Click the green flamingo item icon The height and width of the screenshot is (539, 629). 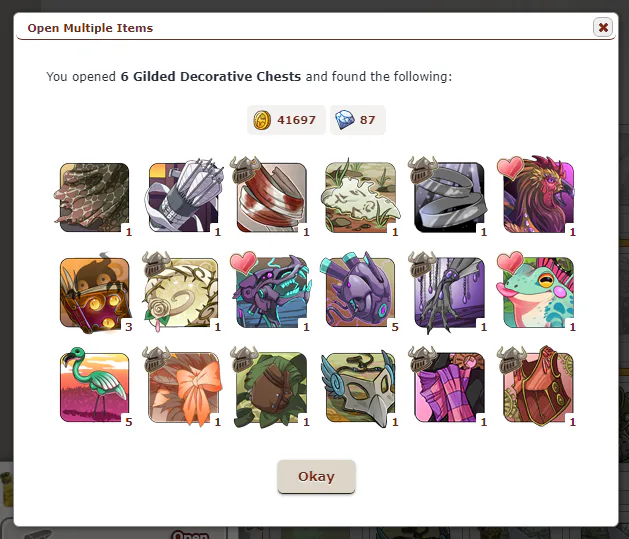pyautogui.click(x=94, y=387)
